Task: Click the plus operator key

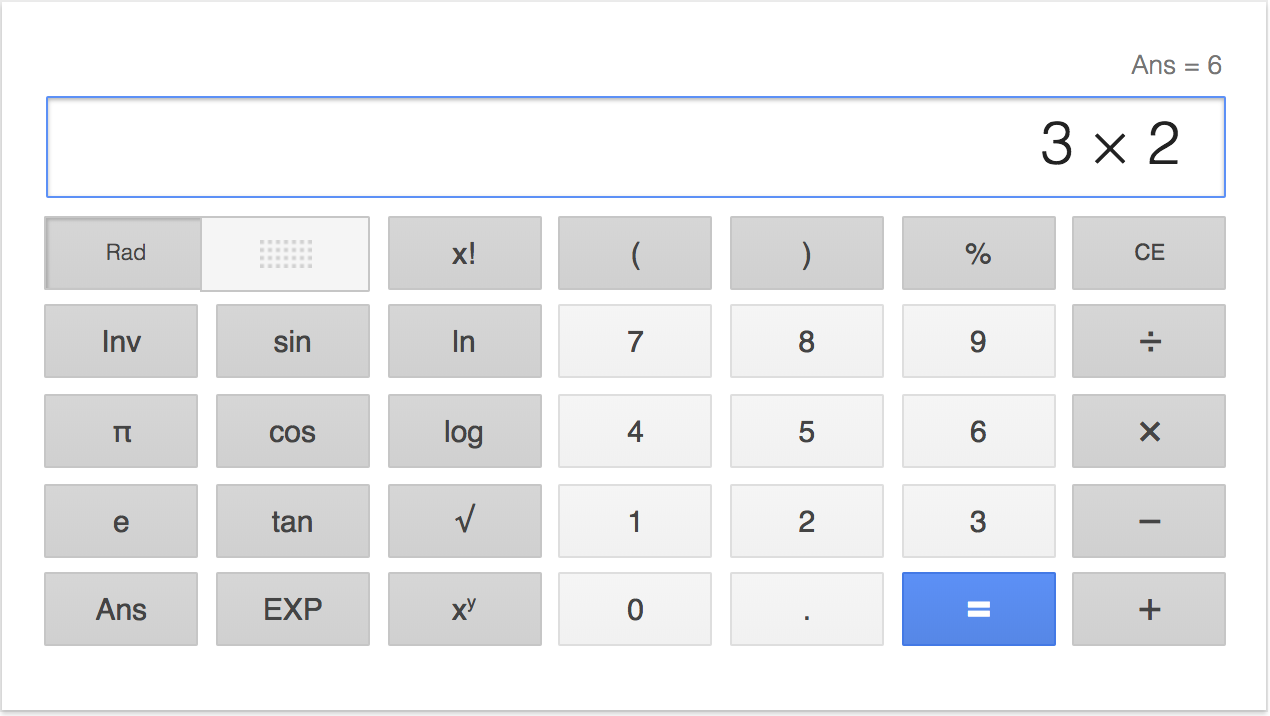Action: click(1148, 609)
